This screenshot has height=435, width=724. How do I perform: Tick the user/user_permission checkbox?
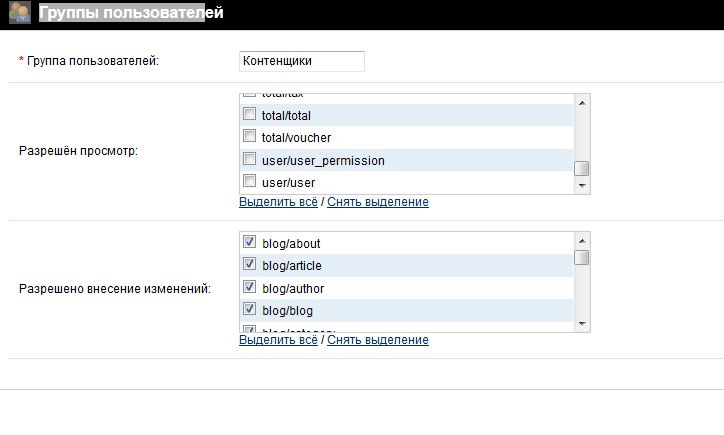point(250,160)
